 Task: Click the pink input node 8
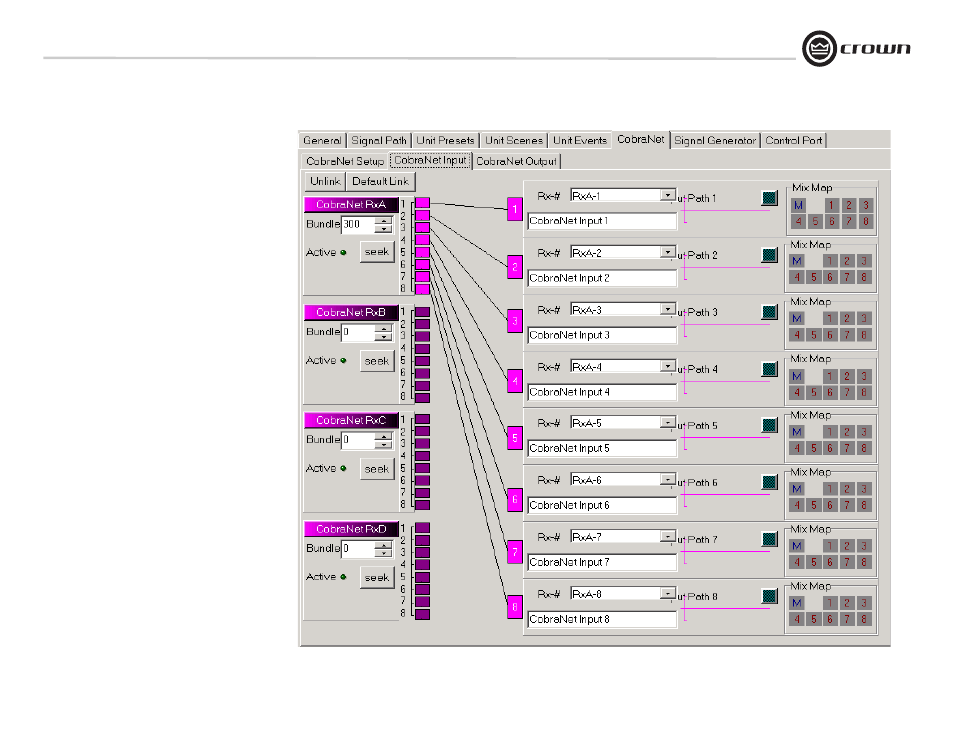point(515,607)
